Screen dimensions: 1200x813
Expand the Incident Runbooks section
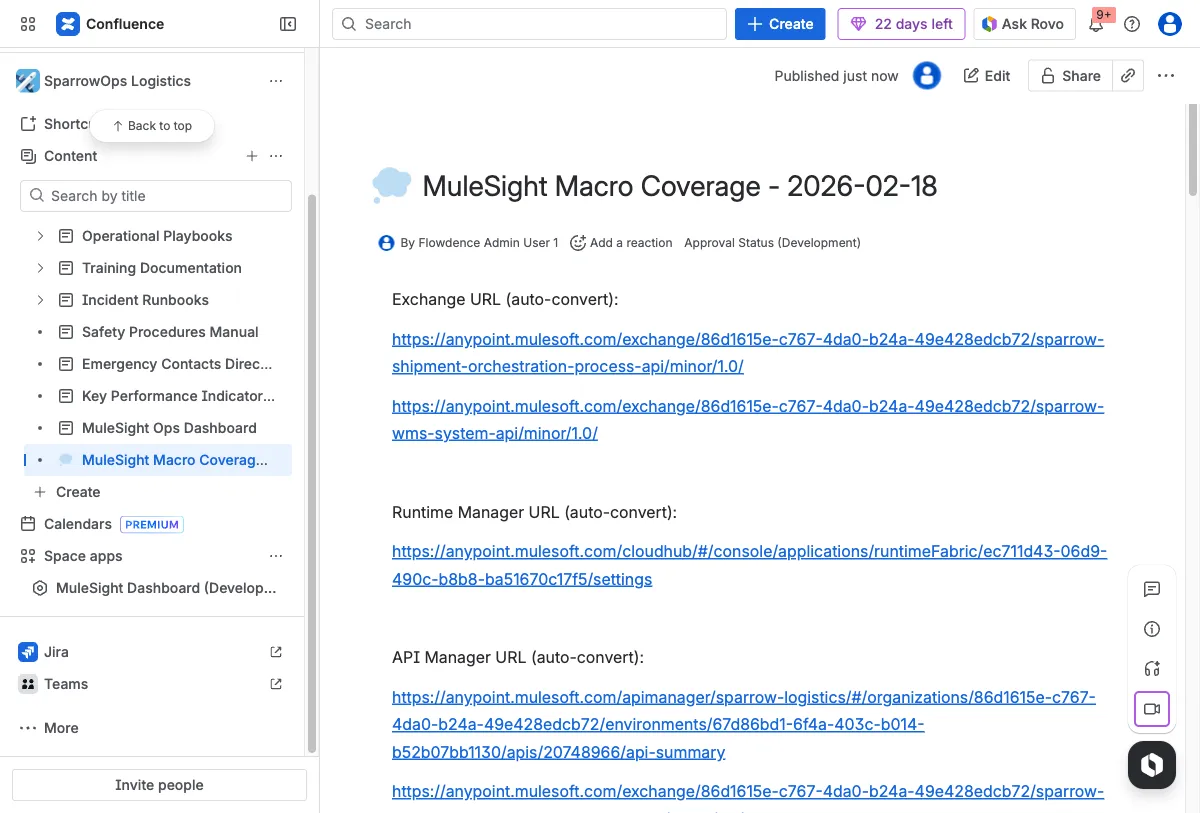(41, 300)
